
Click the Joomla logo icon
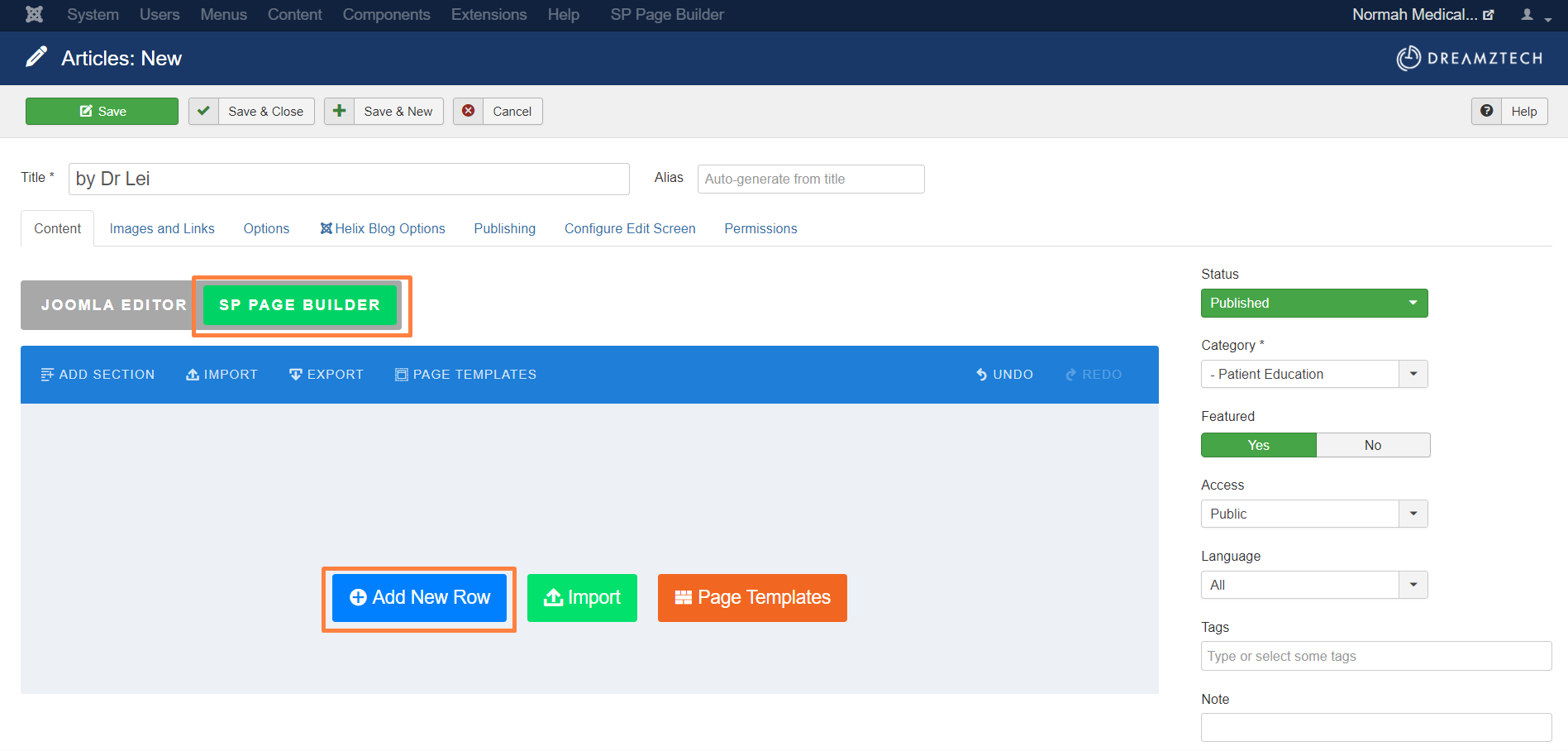(x=34, y=14)
